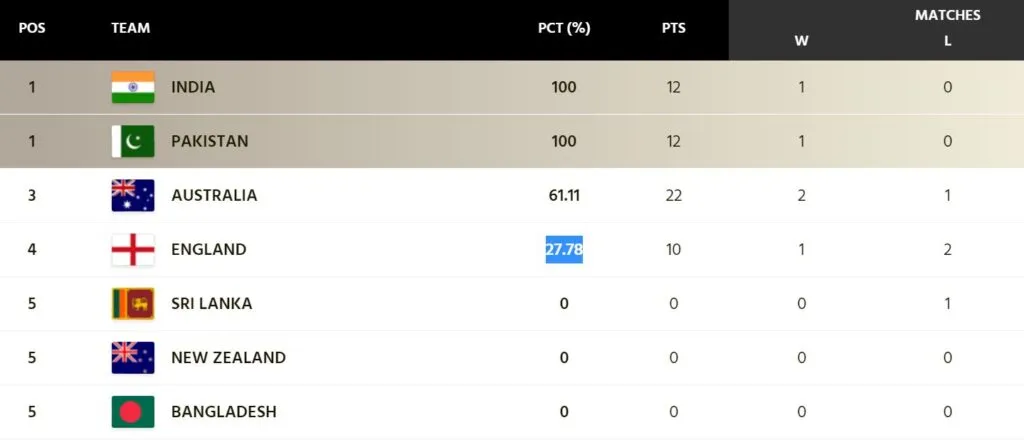The image size is (1024, 440).
Task: Click the Bangladesh flag icon
Action: click(132, 411)
